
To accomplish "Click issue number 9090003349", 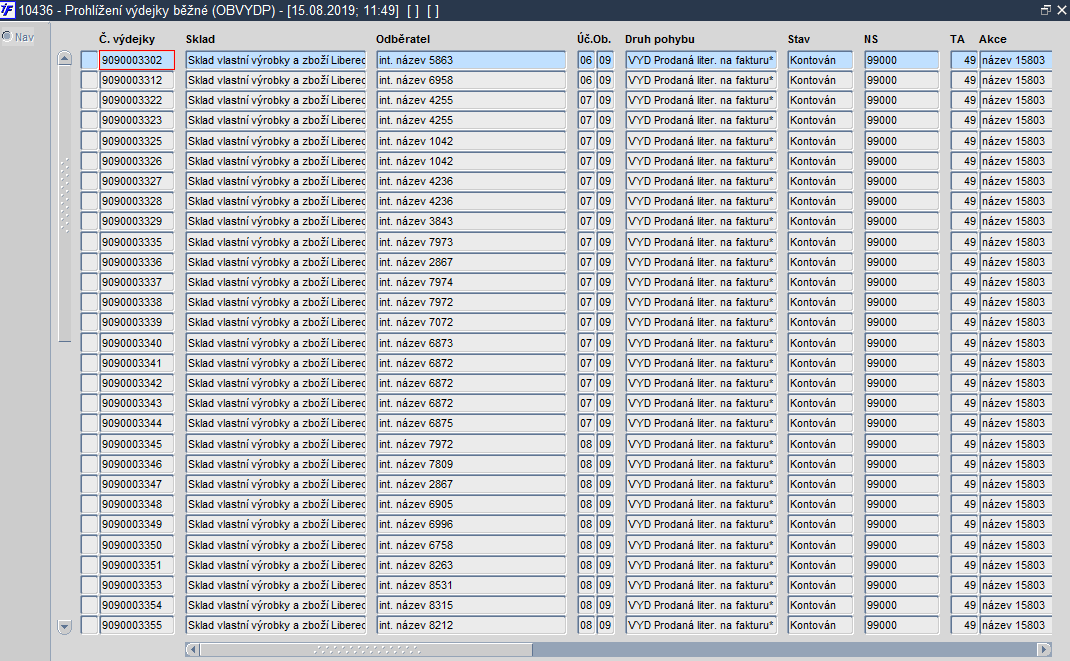I will coord(136,524).
